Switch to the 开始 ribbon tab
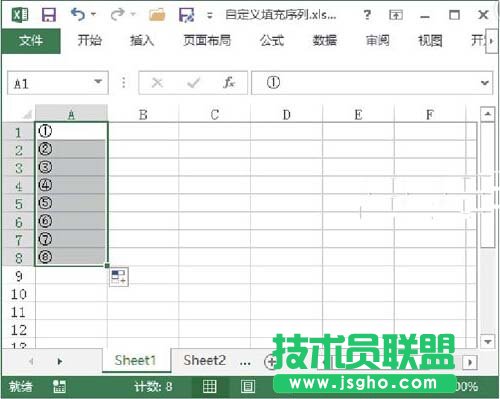500x399 pixels. point(90,40)
